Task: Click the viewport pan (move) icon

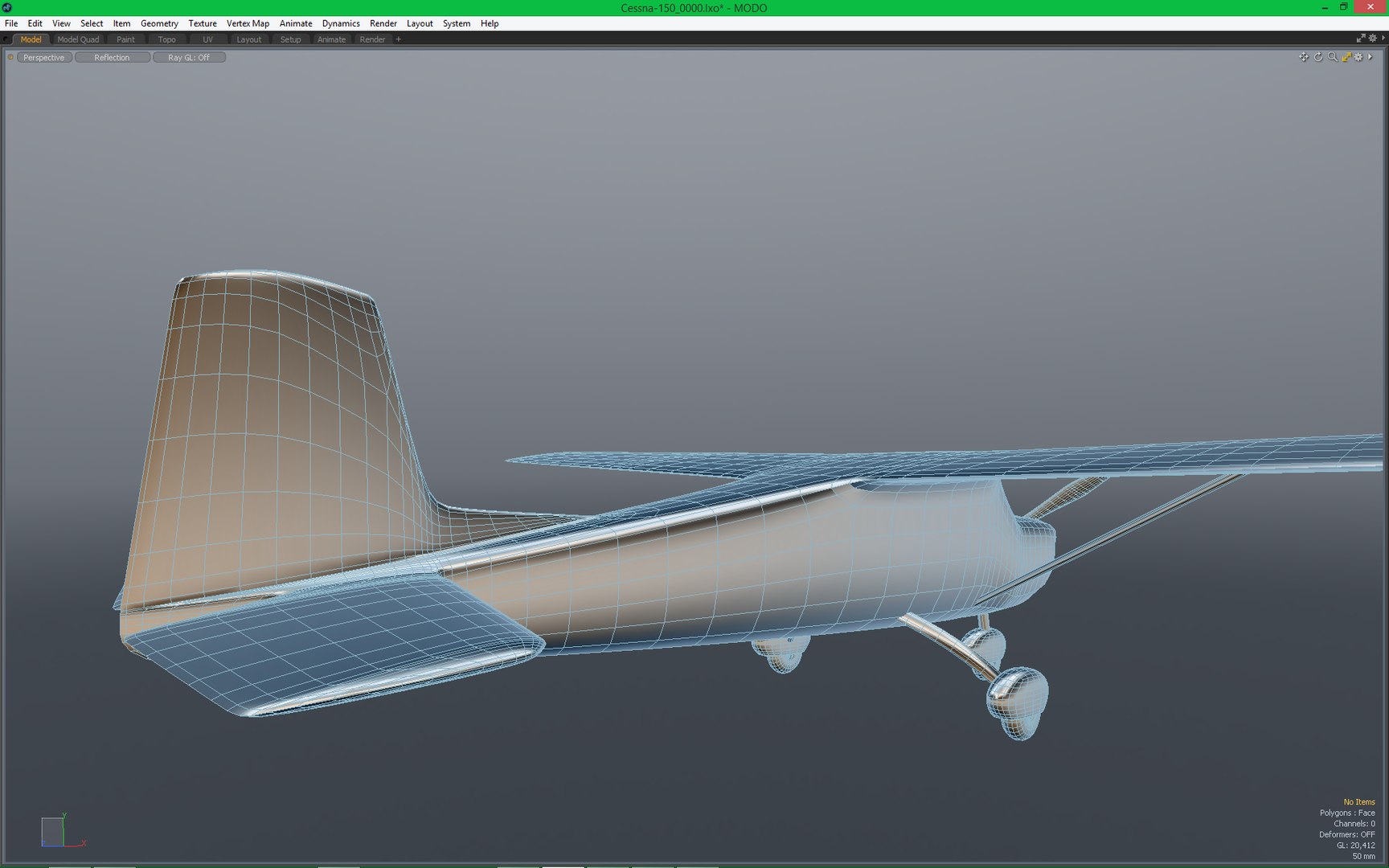Action: [1304, 57]
